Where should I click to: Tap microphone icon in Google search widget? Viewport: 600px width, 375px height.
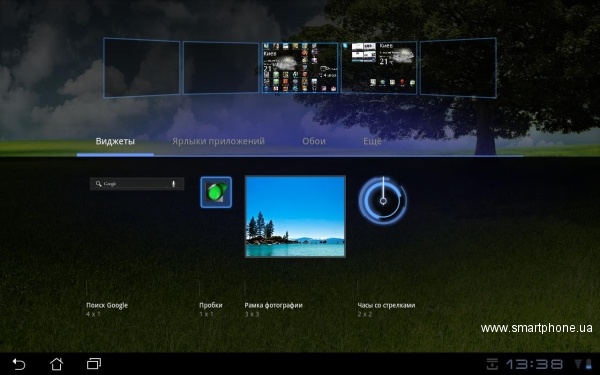point(173,184)
